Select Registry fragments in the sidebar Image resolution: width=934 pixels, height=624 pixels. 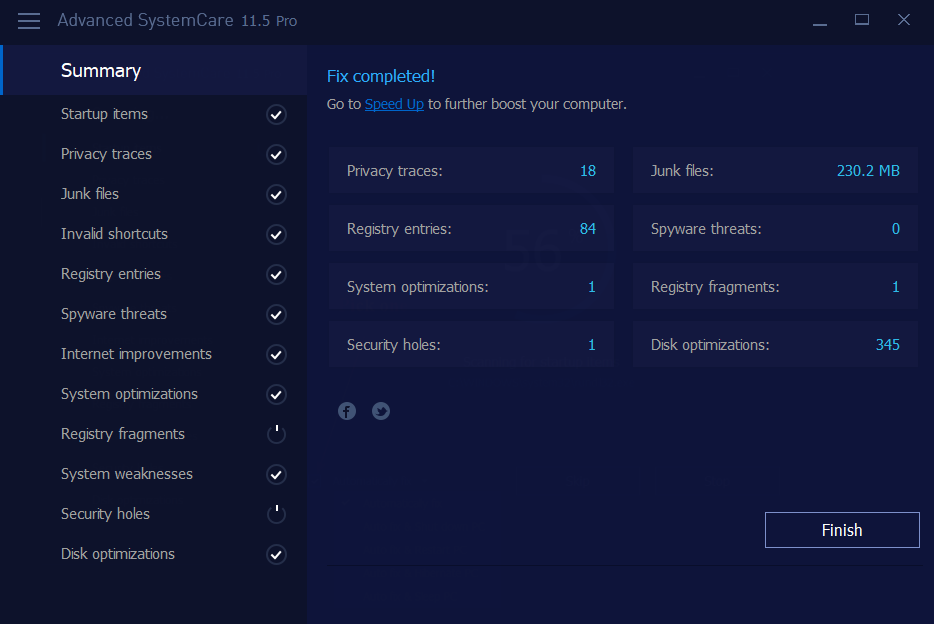[123, 433]
